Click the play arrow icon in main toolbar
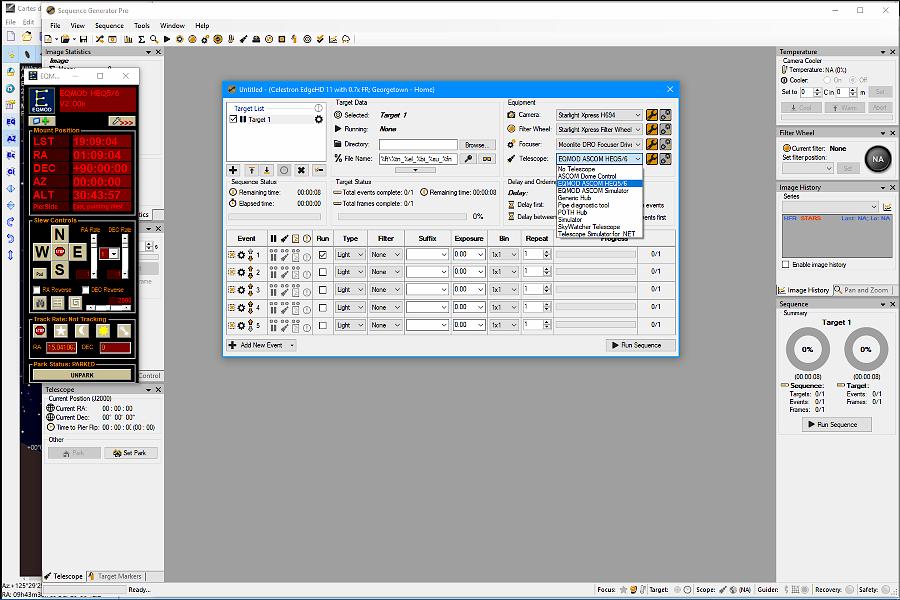Image resolution: width=900 pixels, height=600 pixels. [166, 39]
